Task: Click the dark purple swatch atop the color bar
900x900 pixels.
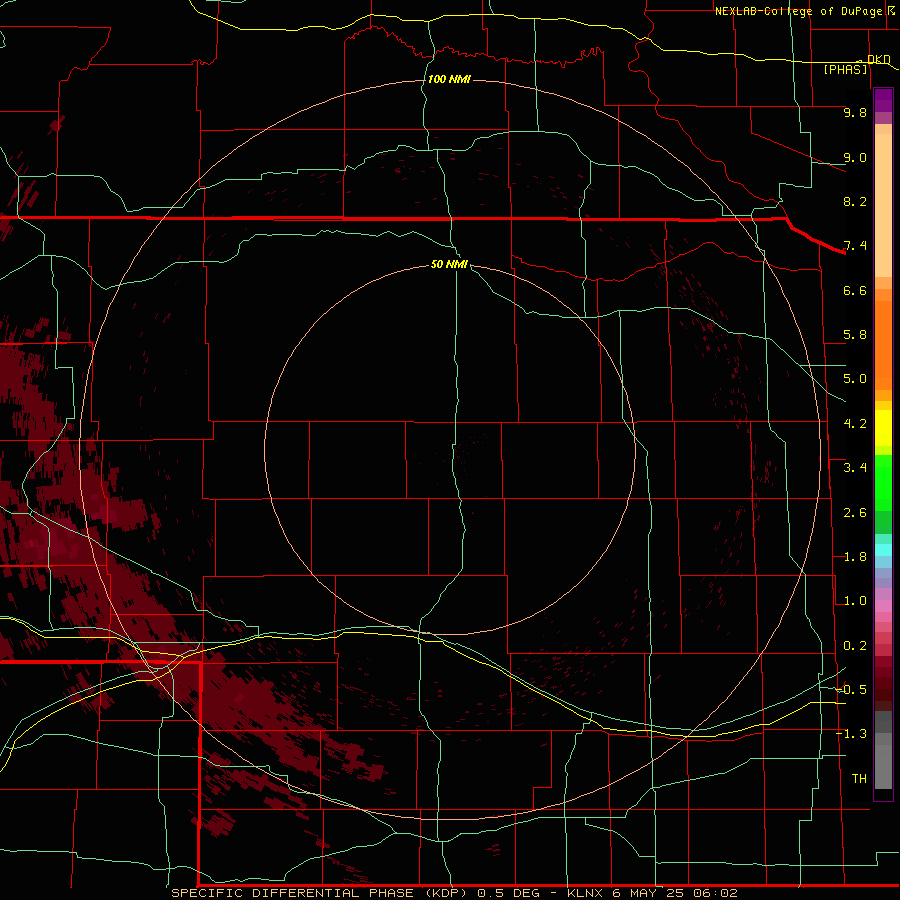Action: [x=883, y=95]
